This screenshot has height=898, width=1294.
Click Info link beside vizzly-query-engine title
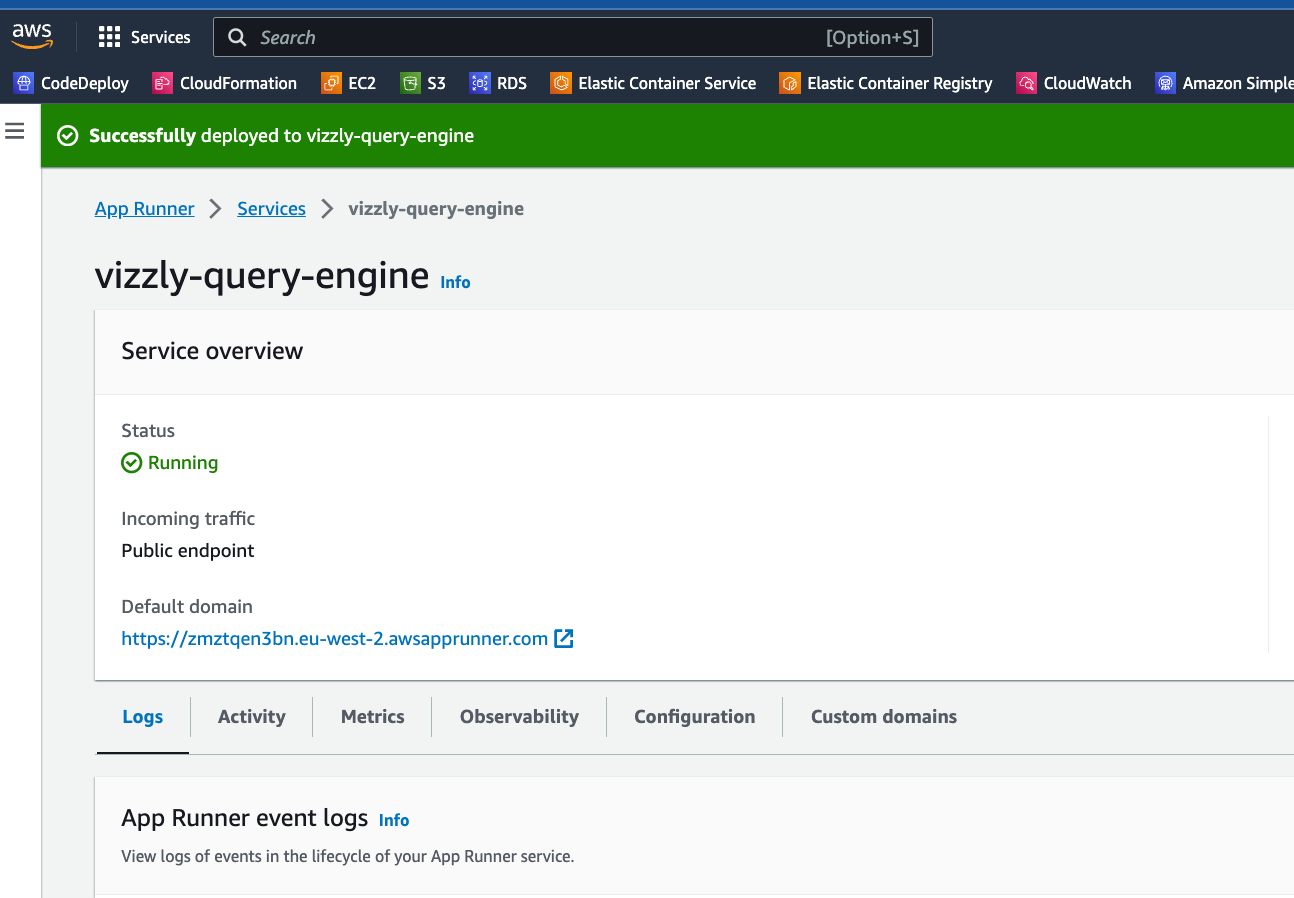click(455, 283)
